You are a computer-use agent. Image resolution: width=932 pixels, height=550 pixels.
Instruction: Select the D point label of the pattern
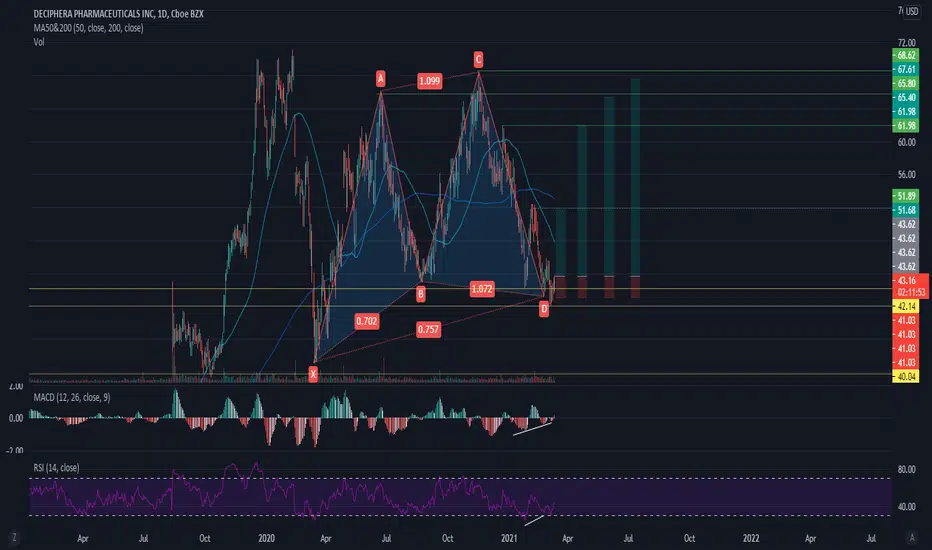(544, 309)
